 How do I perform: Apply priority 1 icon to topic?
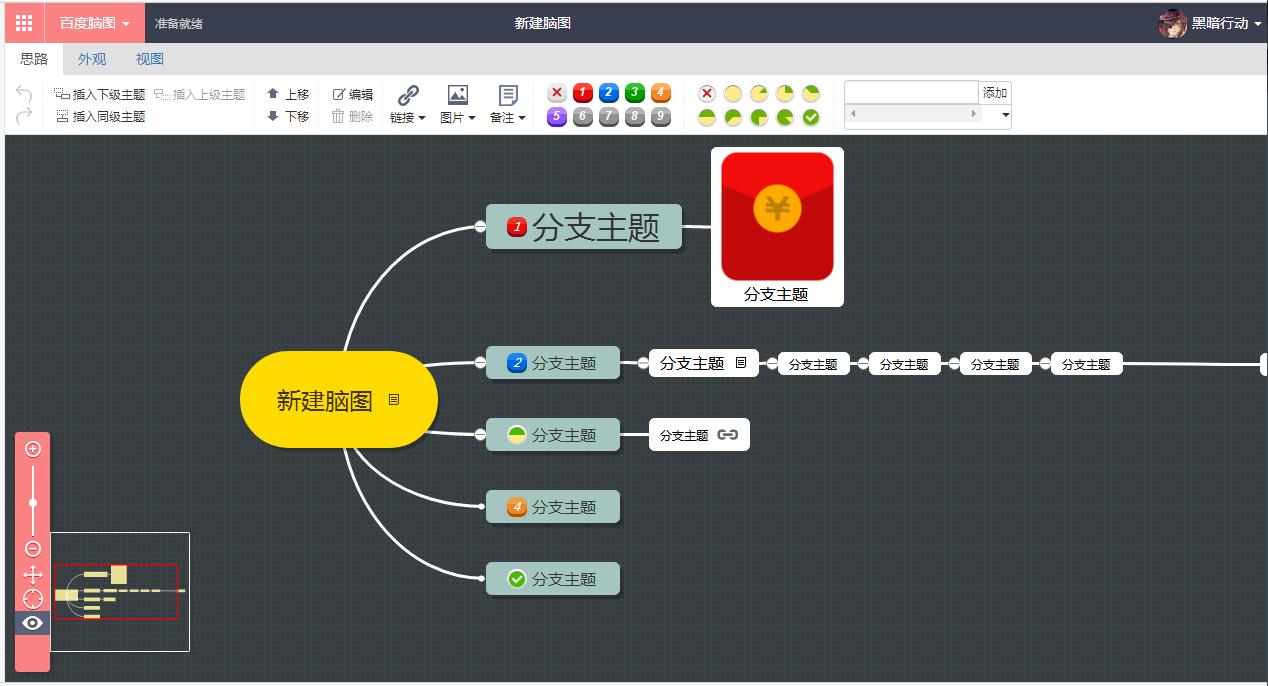[583, 92]
